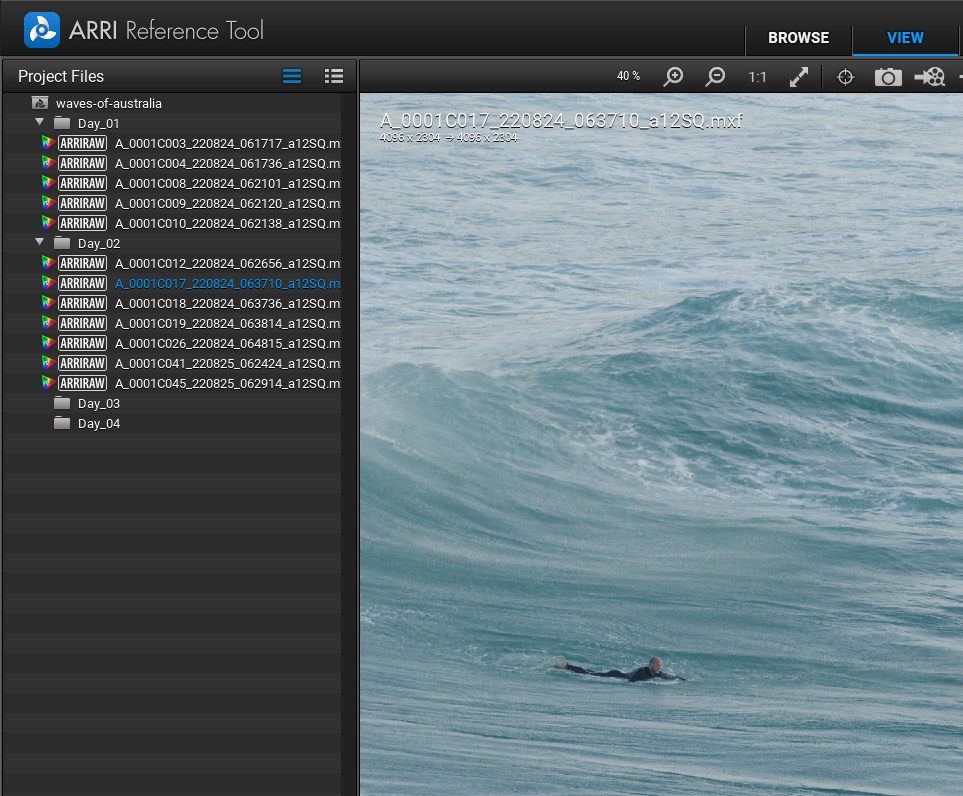Collapse the Day_02 folder
Image resolution: width=963 pixels, height=796 pixels.
click(40, 242)
